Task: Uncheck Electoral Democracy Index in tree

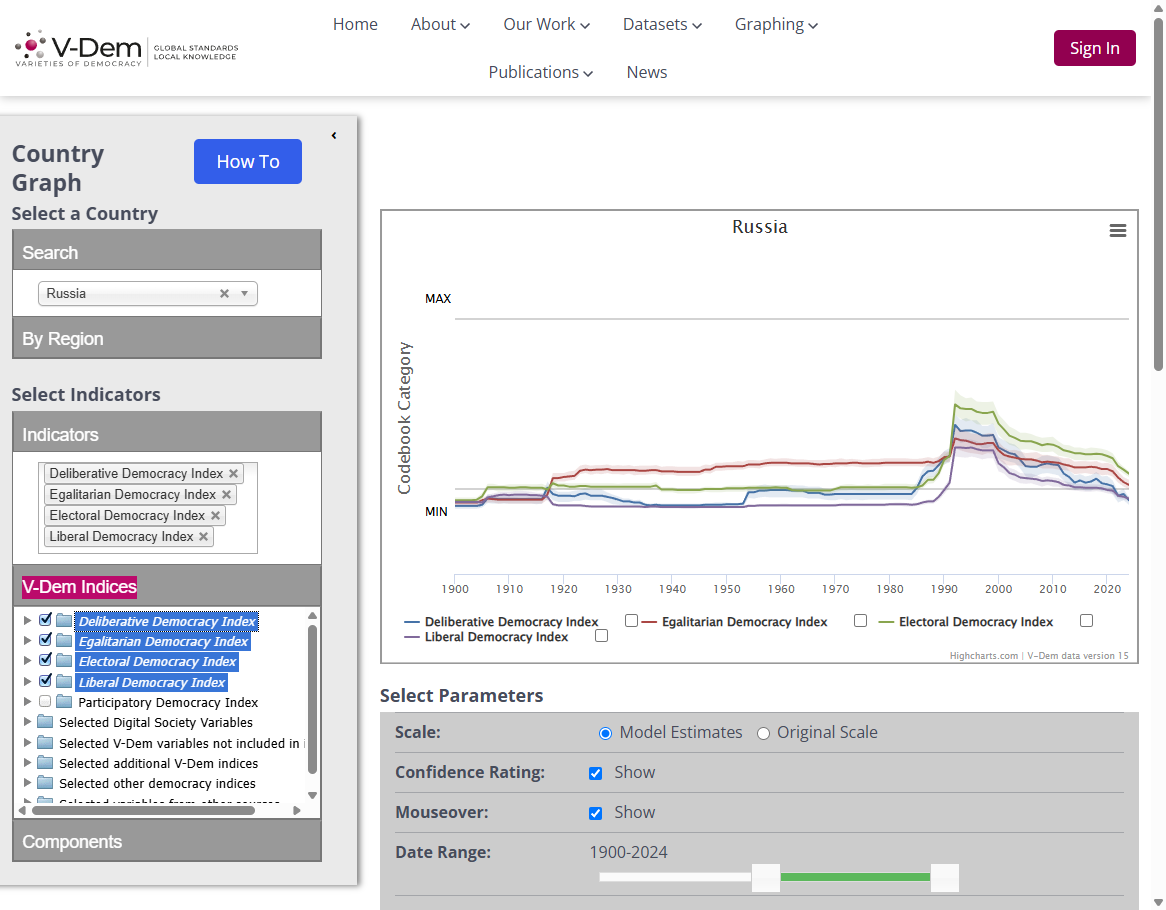Action: click(x=45, y=659)
